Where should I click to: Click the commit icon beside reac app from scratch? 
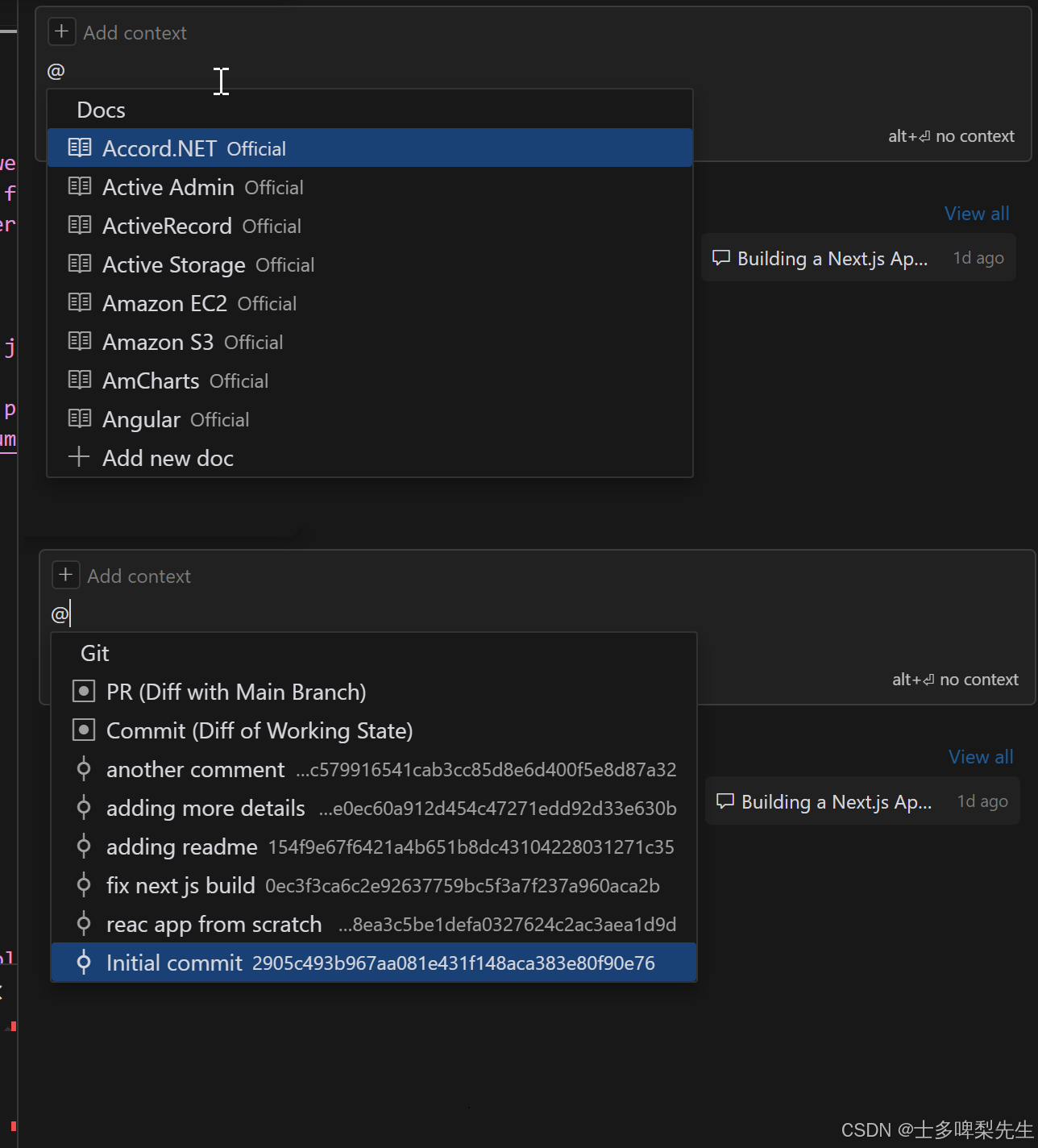point(84,924)
